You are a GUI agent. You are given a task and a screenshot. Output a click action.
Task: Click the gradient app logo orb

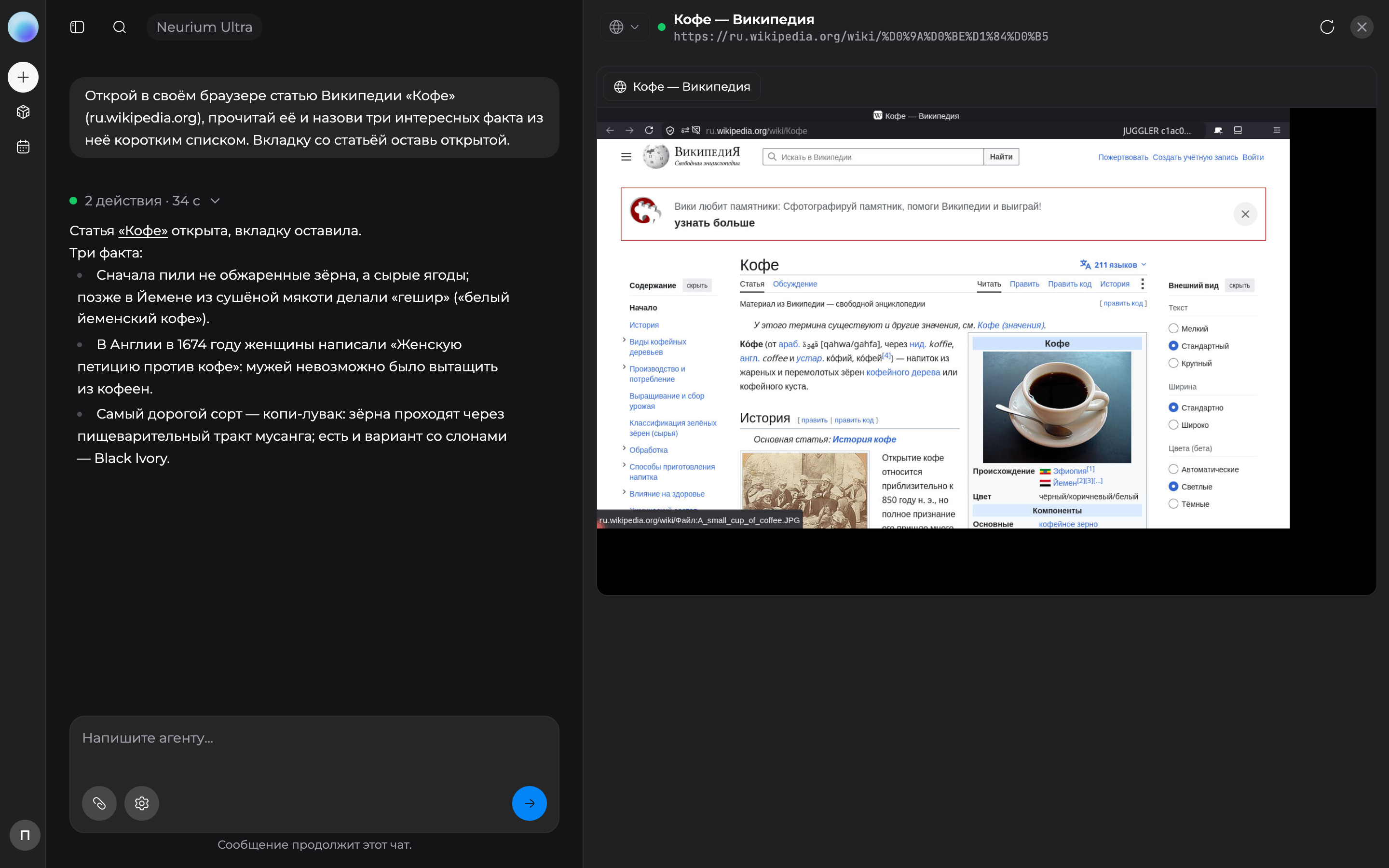23,27
